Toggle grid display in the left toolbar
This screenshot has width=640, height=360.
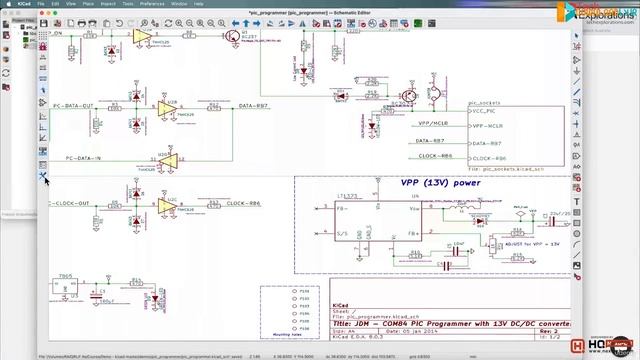tap(43, 36)
